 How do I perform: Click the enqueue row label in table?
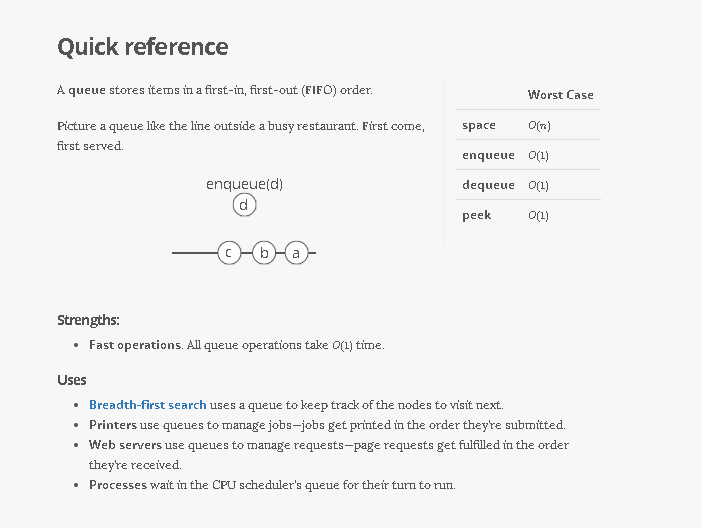488,155
